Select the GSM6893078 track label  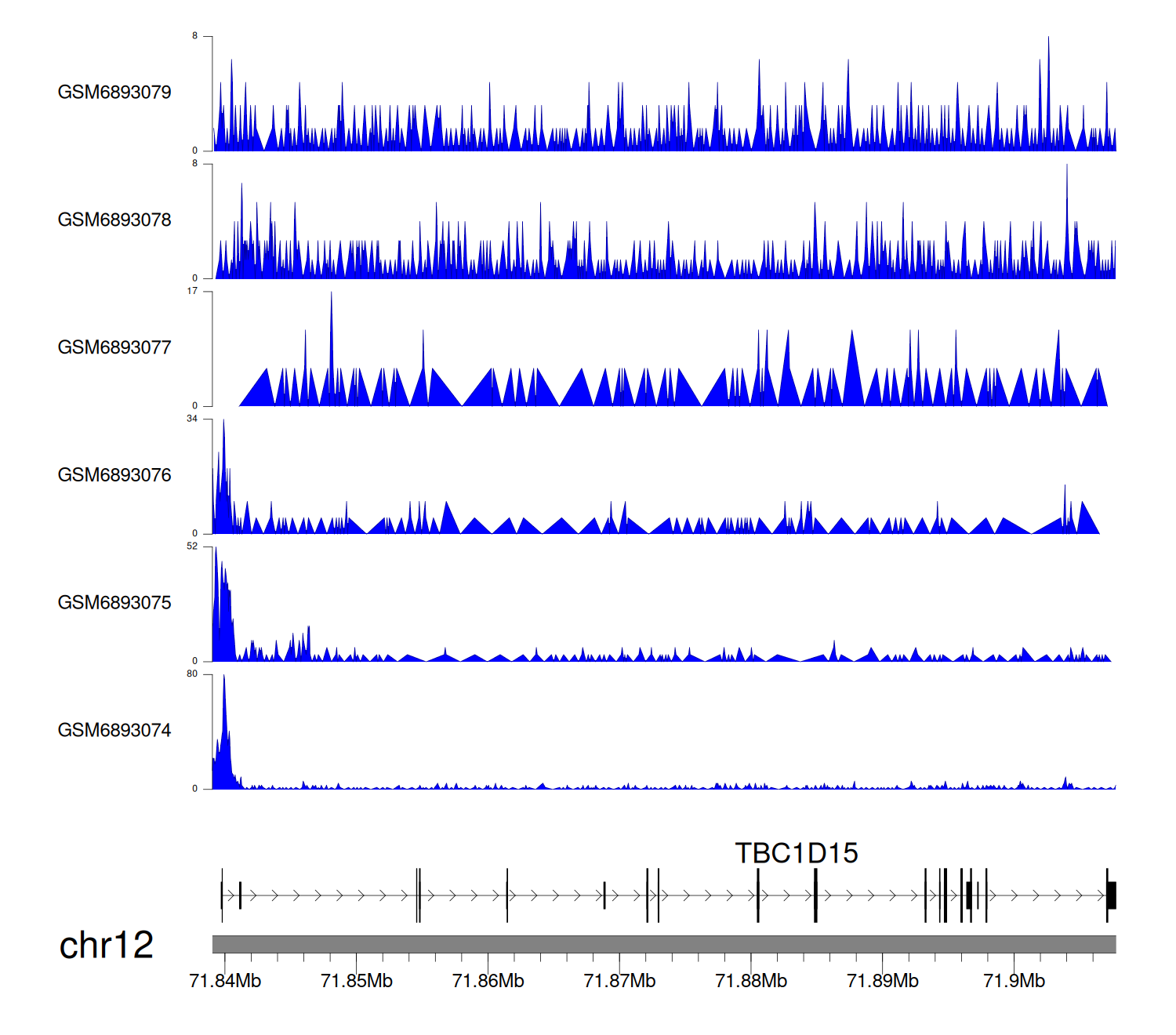pyautogui.click(x=114, y=220)
